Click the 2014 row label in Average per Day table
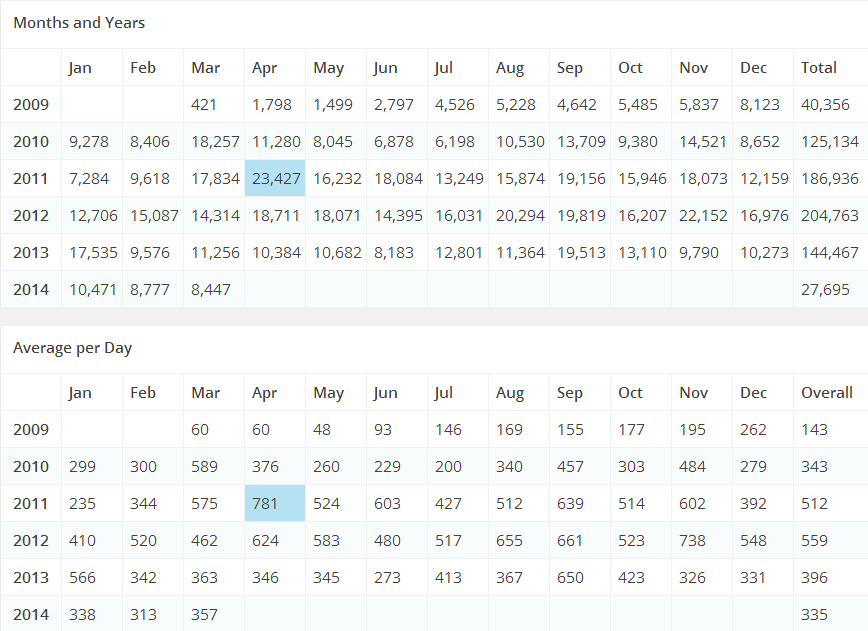The width and height of the screenshot is (868, 631). point(31,615)
